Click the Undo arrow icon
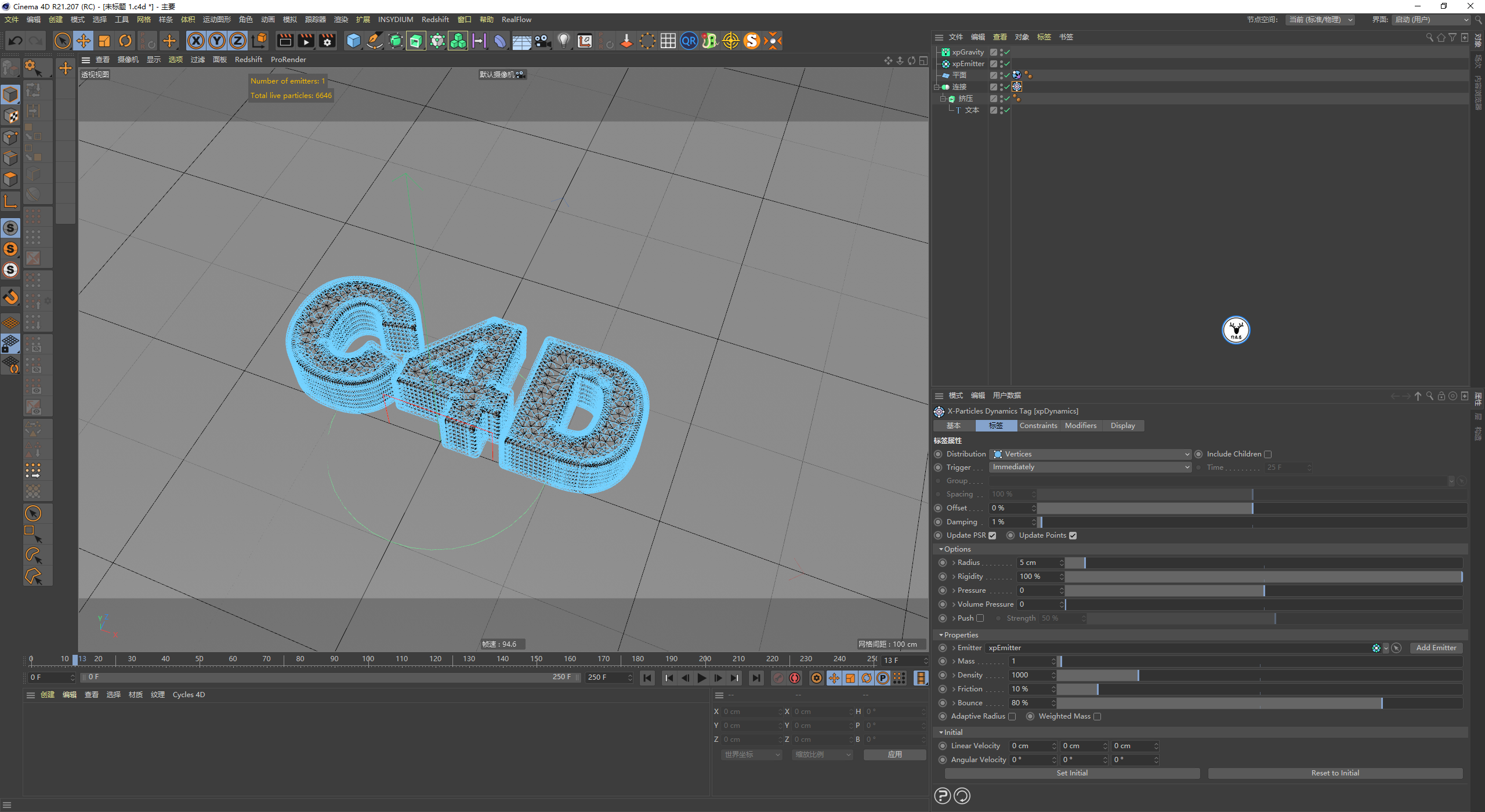 16,41
